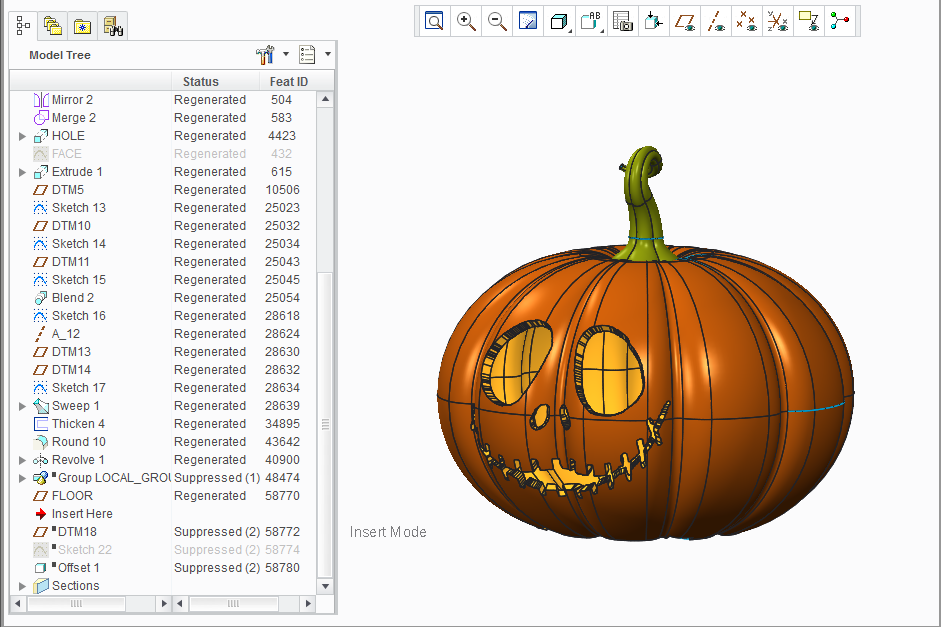Select the Thicken 4 feature

click(78, 424)
